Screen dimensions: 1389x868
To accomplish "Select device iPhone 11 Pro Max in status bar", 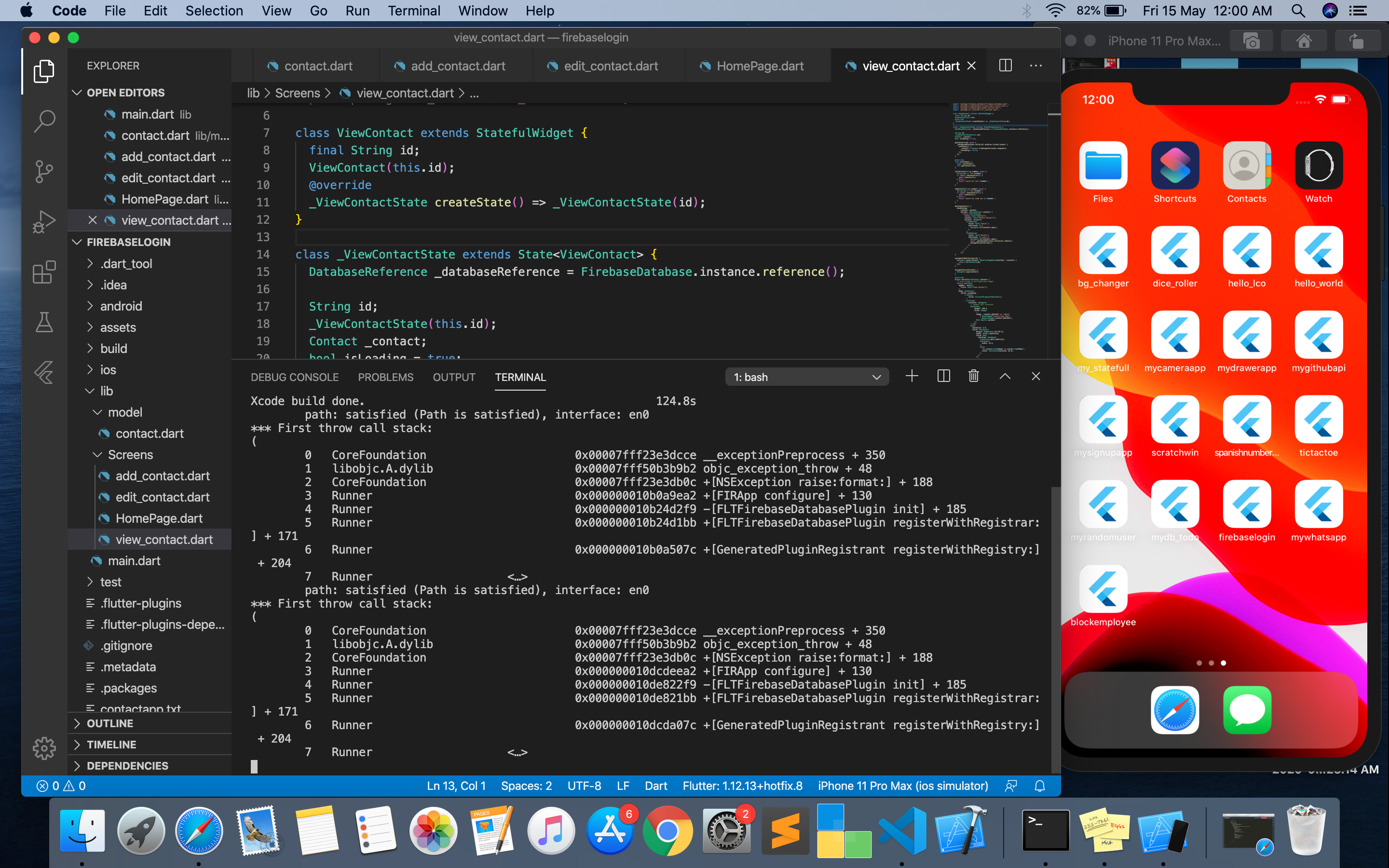I will tap(903, 786).
